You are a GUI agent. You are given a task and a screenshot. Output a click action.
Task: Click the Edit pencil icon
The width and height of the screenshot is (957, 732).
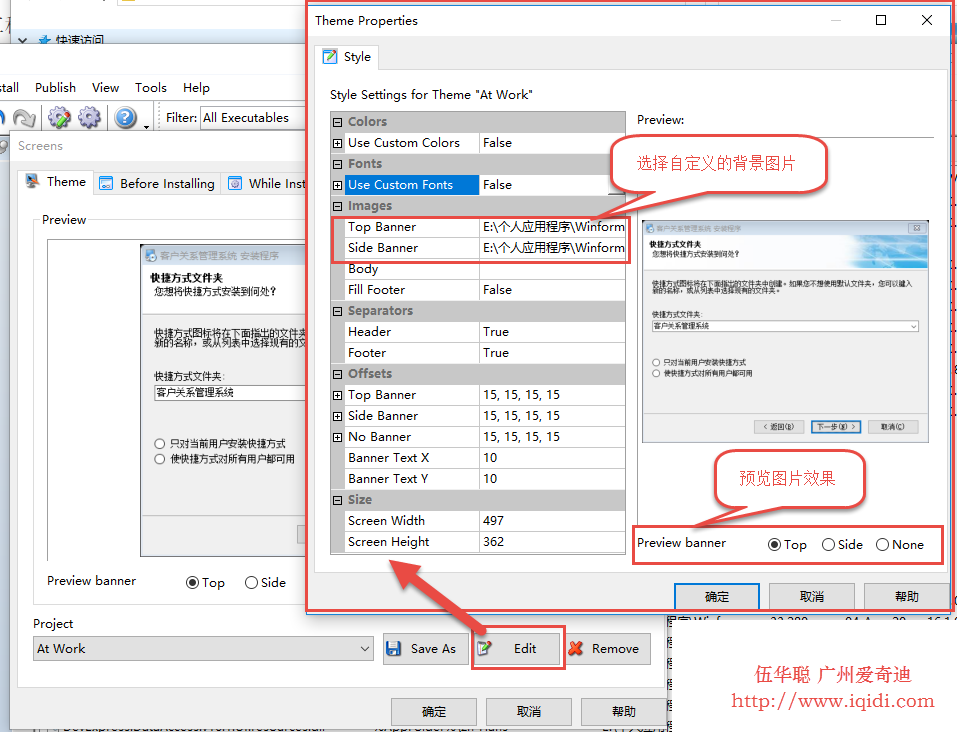(484, 648)
